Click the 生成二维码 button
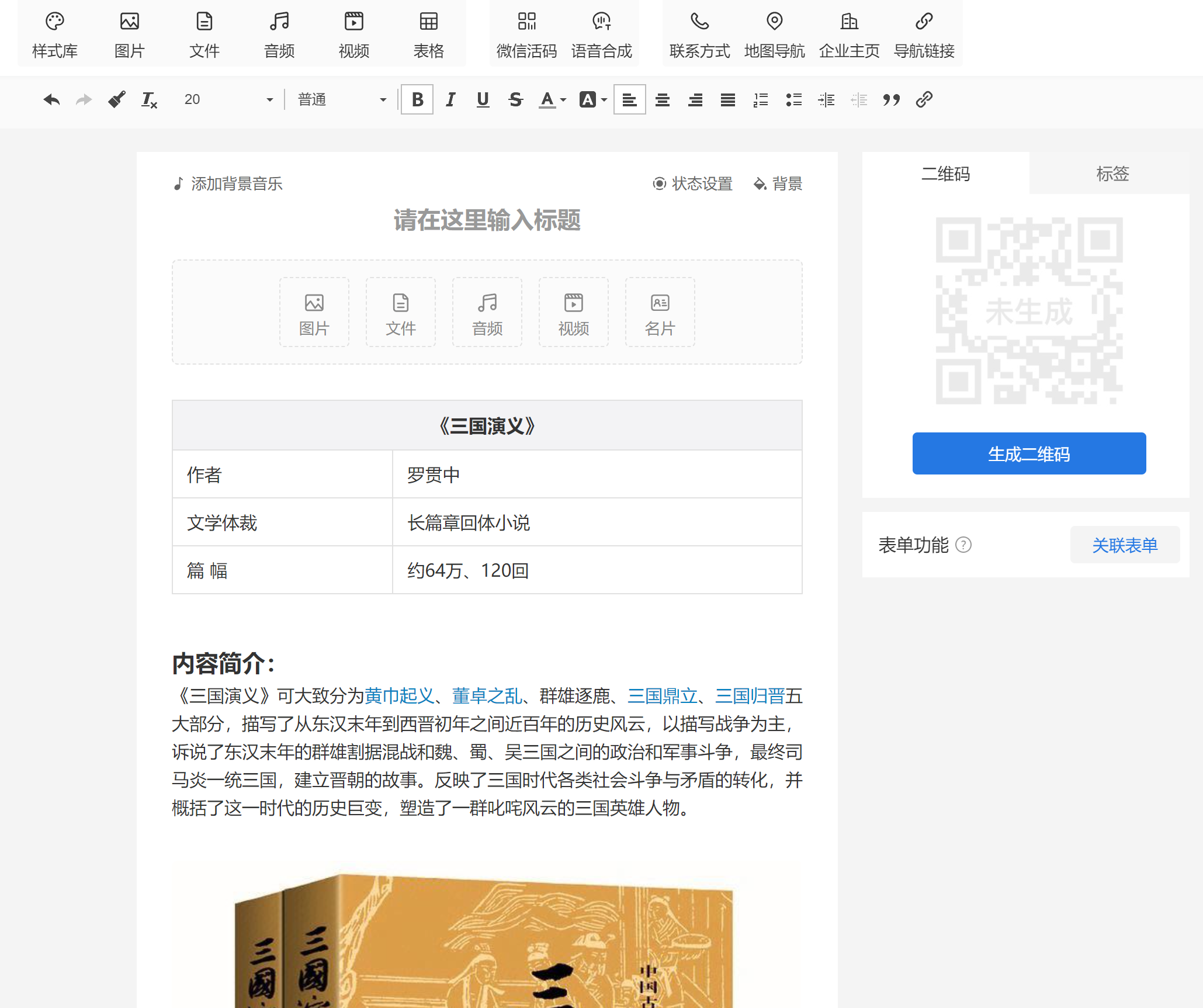The image size is (1203, 1008). (x=1028, y=453)
